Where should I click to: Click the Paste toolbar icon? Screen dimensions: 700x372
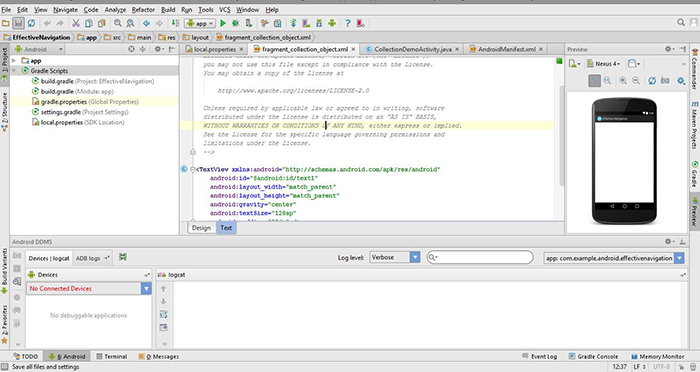coord(101,23)
